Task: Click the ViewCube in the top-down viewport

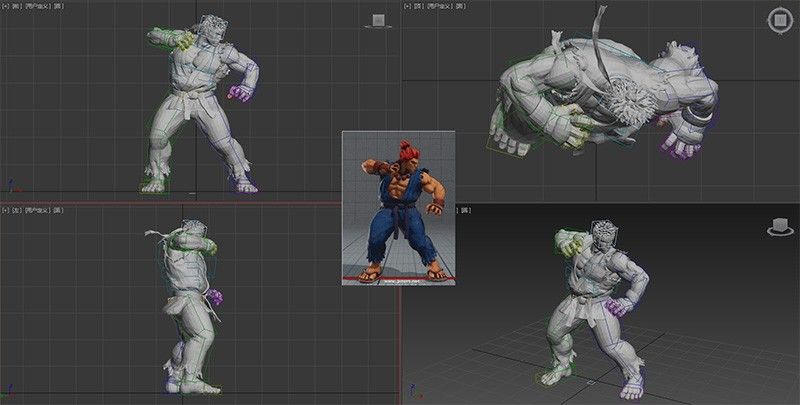Action: click(780, 20)
